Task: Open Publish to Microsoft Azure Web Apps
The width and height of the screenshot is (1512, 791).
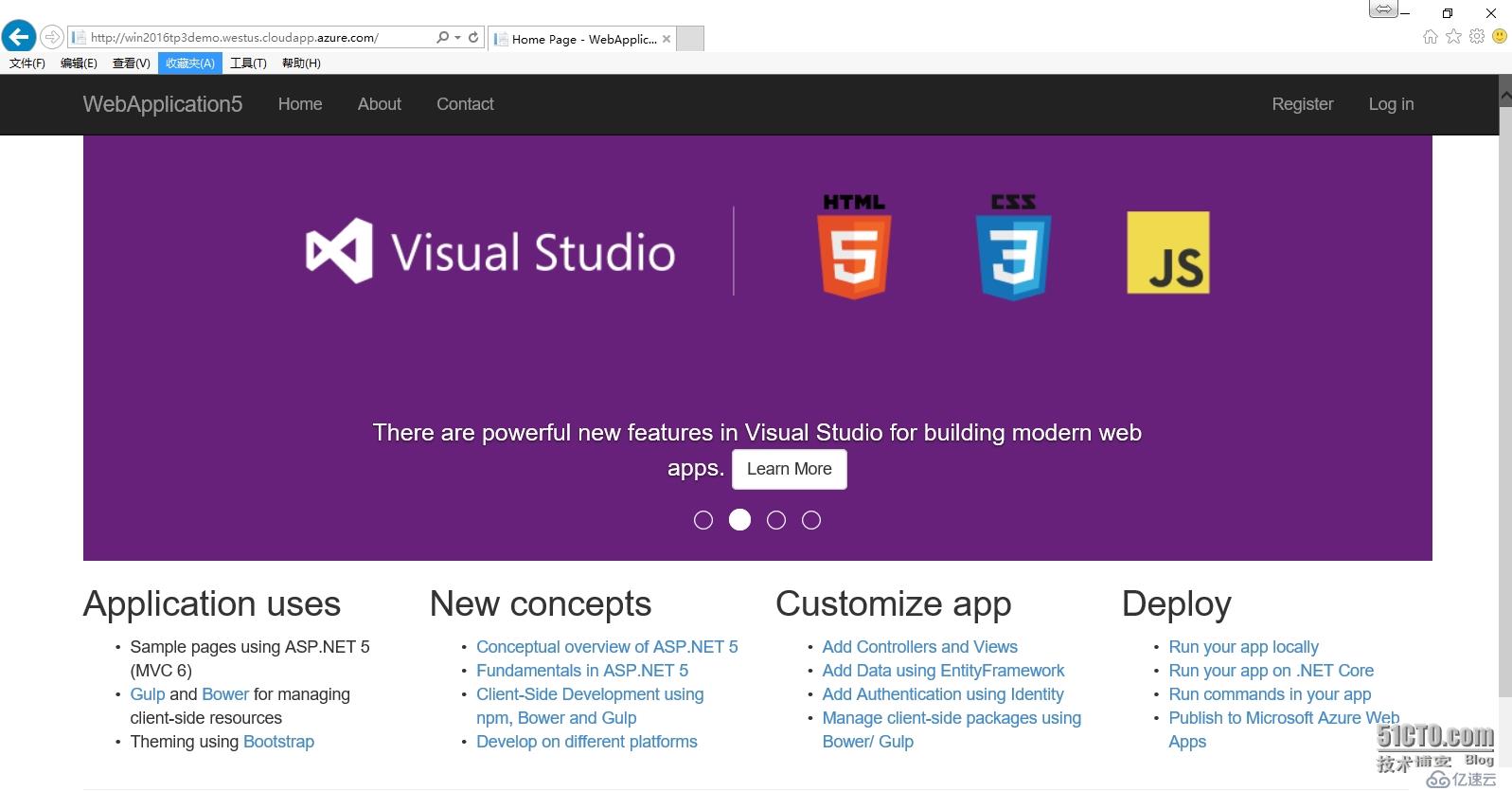Action: [x=1284, y=729]
